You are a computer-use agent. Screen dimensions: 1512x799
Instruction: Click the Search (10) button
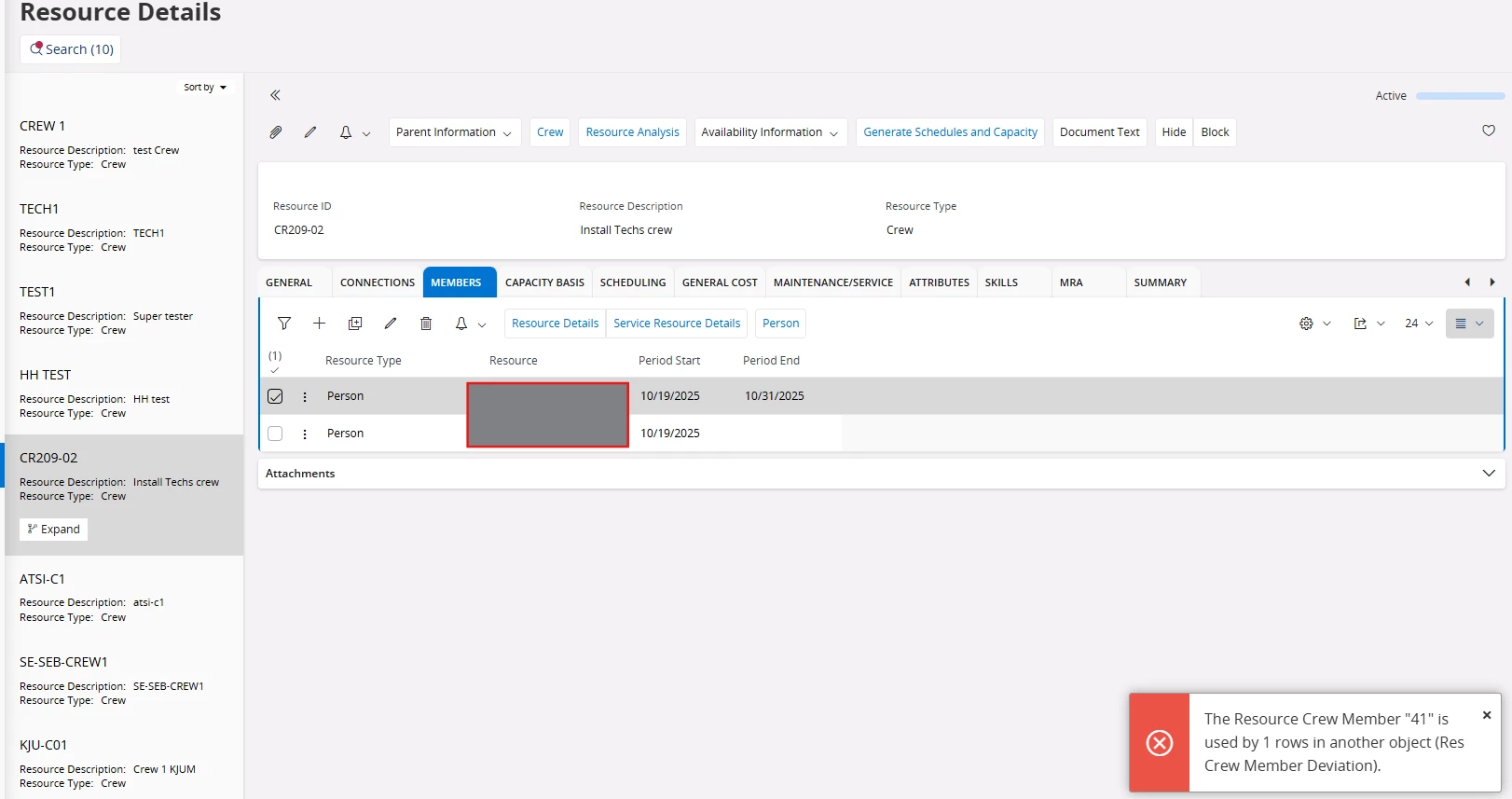[71, 49]
